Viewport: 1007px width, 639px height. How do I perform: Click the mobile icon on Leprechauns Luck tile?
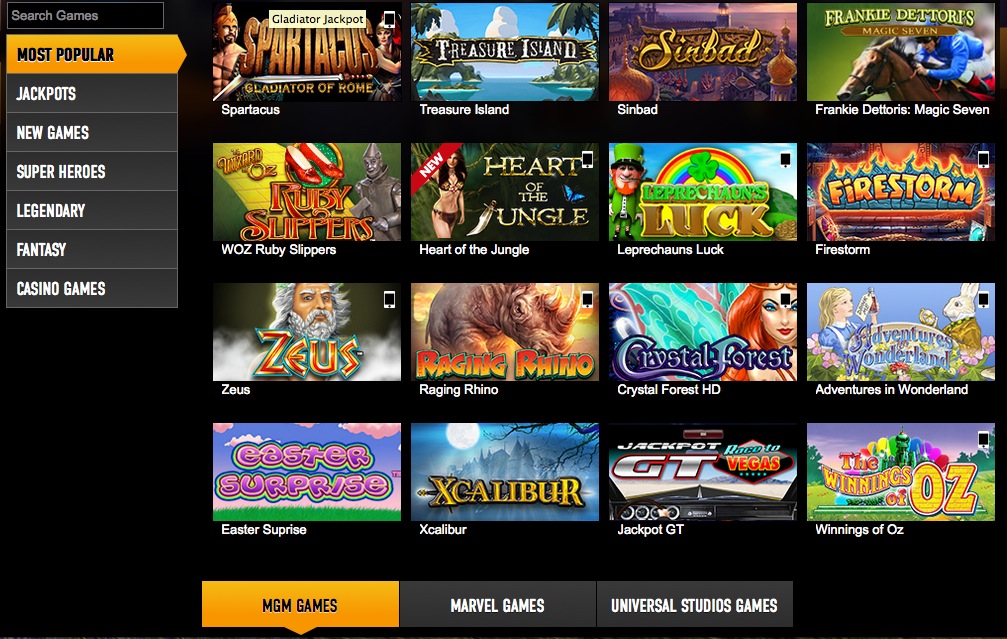(785, 160)
